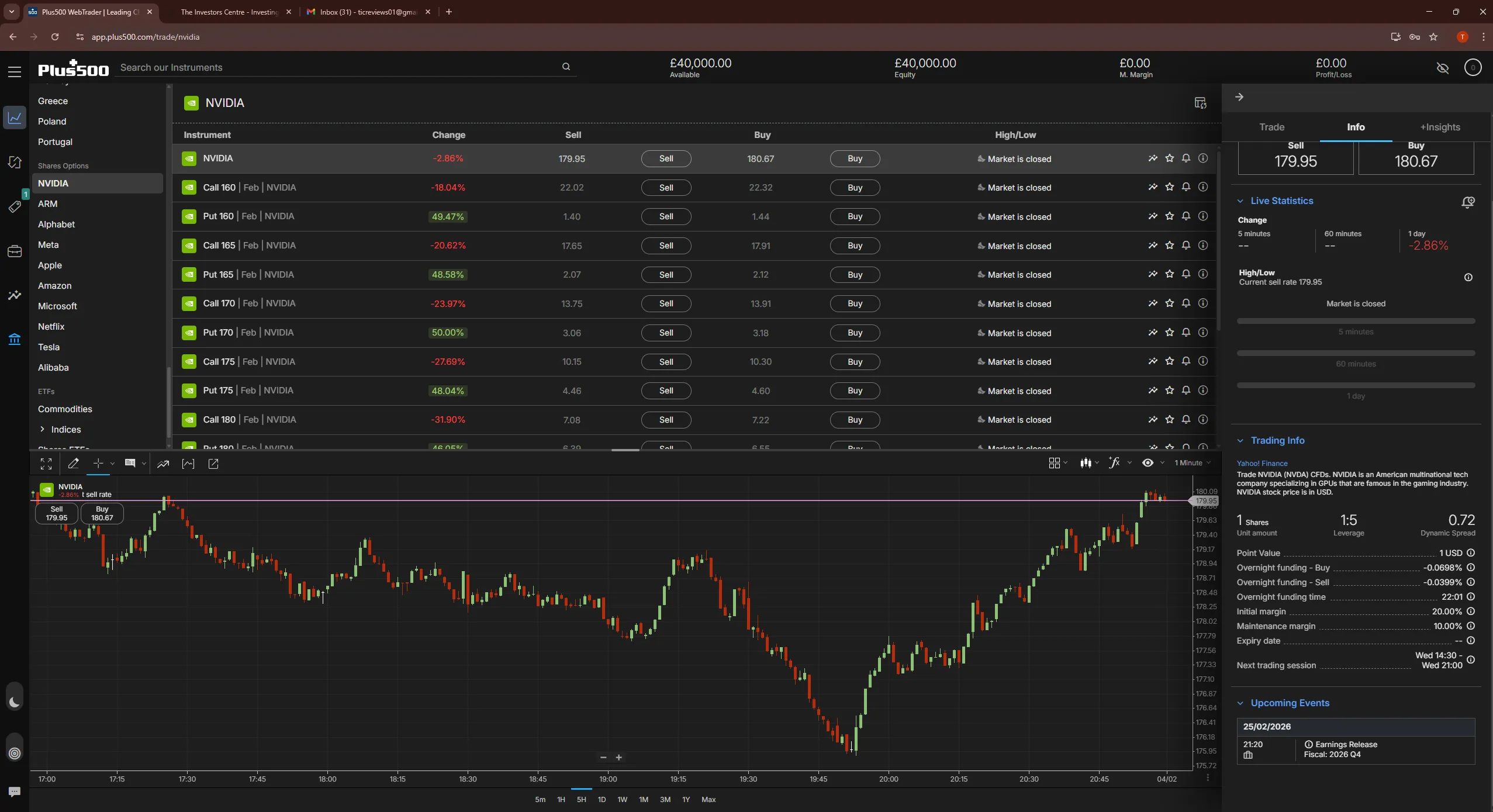Image resolution: width=1493 pixels, height=812 pixels.
Task: Open set alert icon in Live Statistics
Action: (1467, 202)
